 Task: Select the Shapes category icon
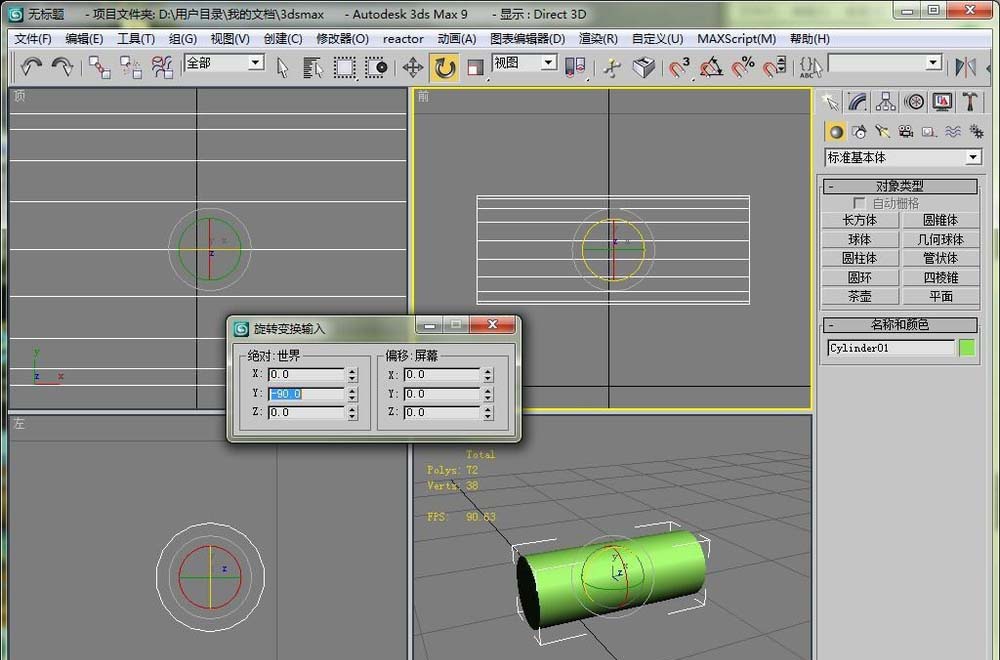859,131
